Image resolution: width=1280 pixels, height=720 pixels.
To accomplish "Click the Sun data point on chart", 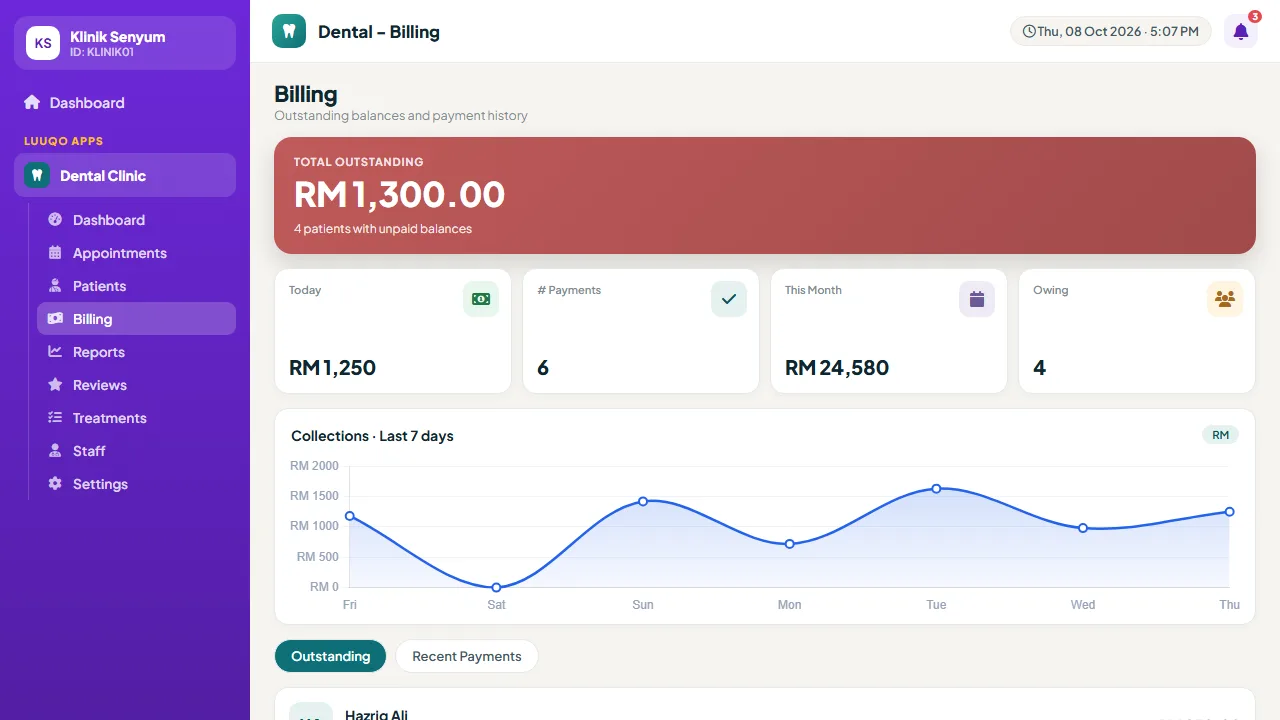I will [643, 501].
